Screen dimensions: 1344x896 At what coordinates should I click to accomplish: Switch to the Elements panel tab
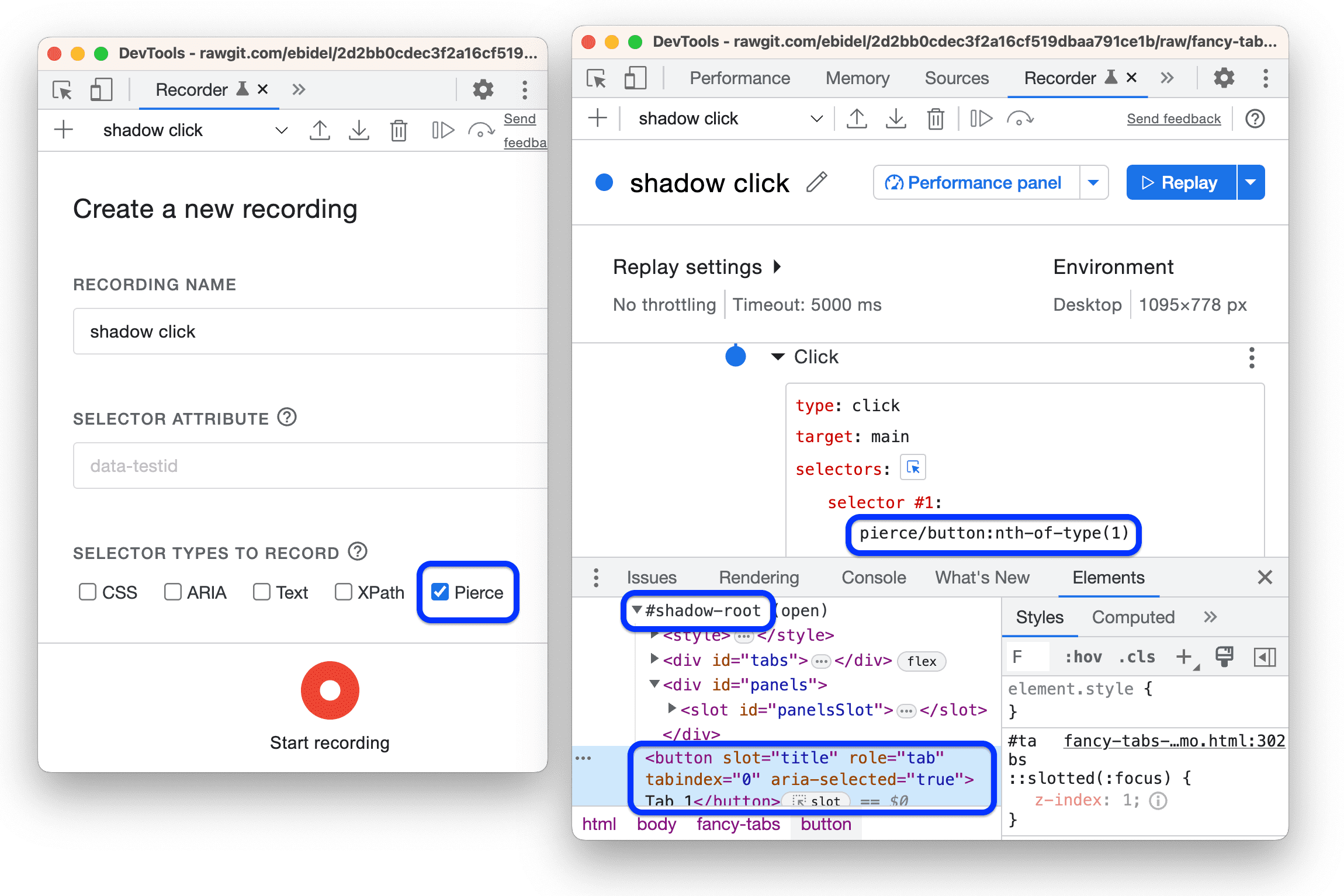[x=1101, y=578]
